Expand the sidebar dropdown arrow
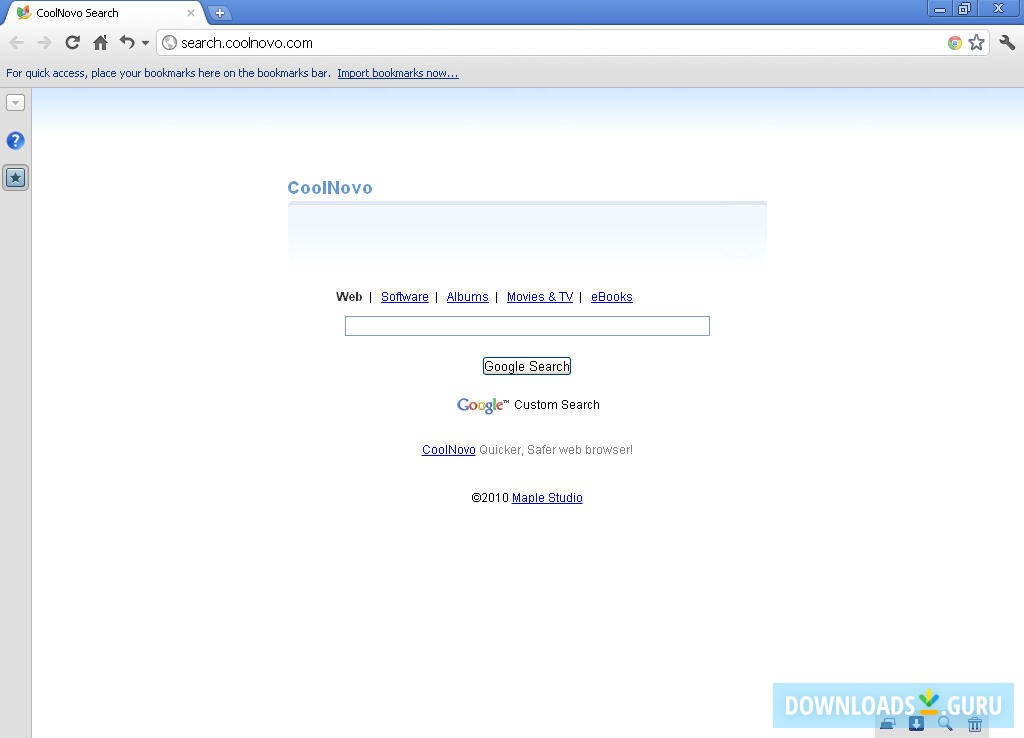 tap(16, 103)
